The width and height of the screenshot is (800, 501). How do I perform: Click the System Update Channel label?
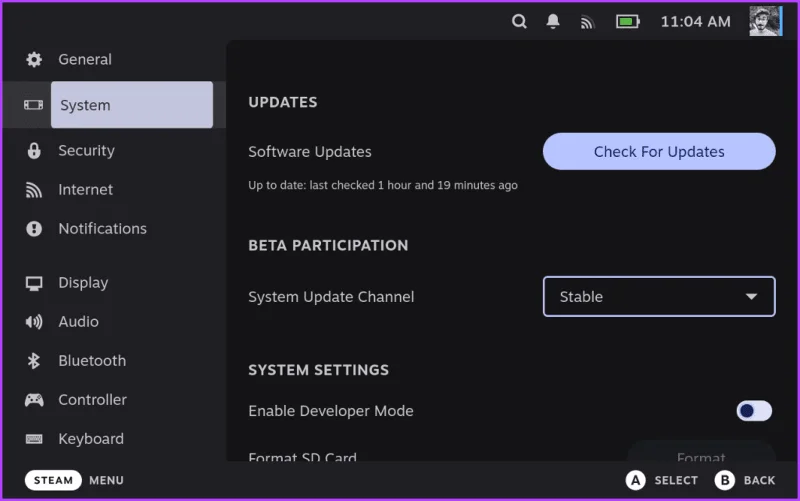click(331, 297)
